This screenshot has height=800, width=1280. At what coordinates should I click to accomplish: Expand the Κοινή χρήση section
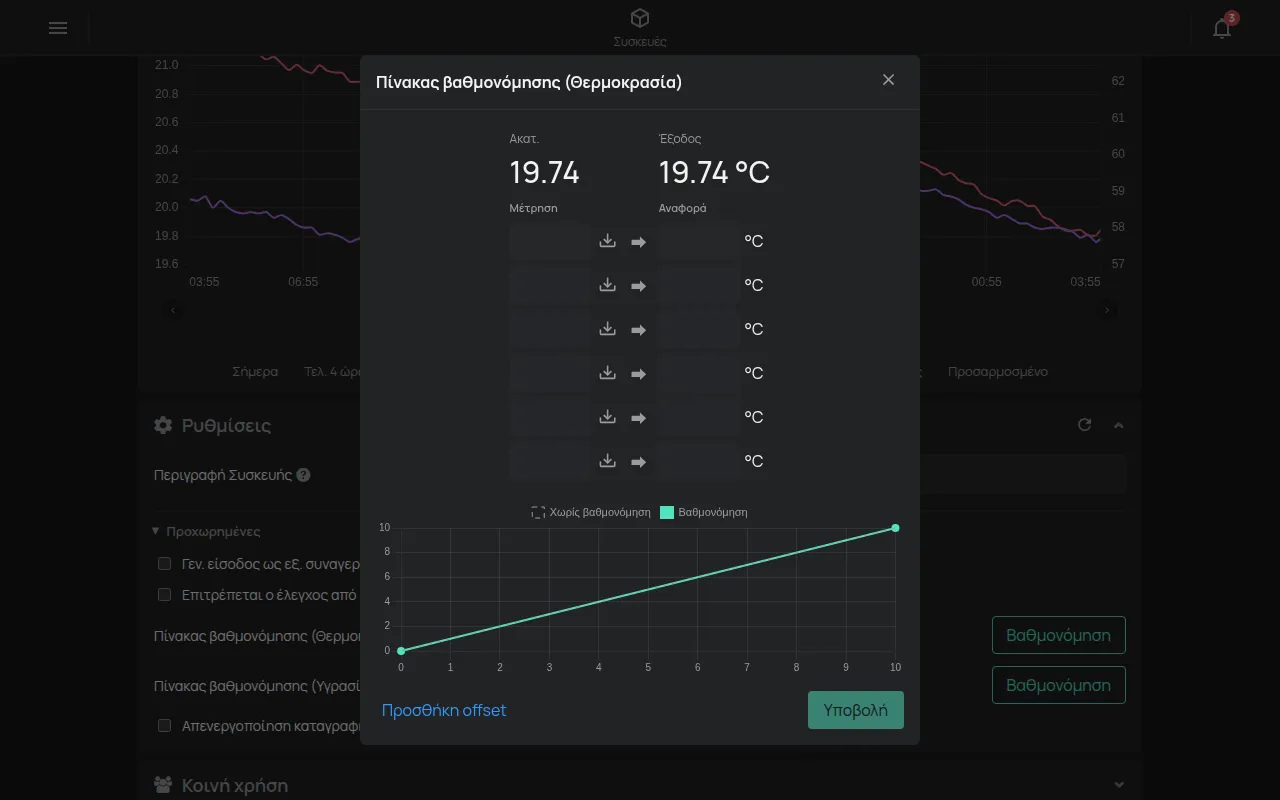[1119, 785]
